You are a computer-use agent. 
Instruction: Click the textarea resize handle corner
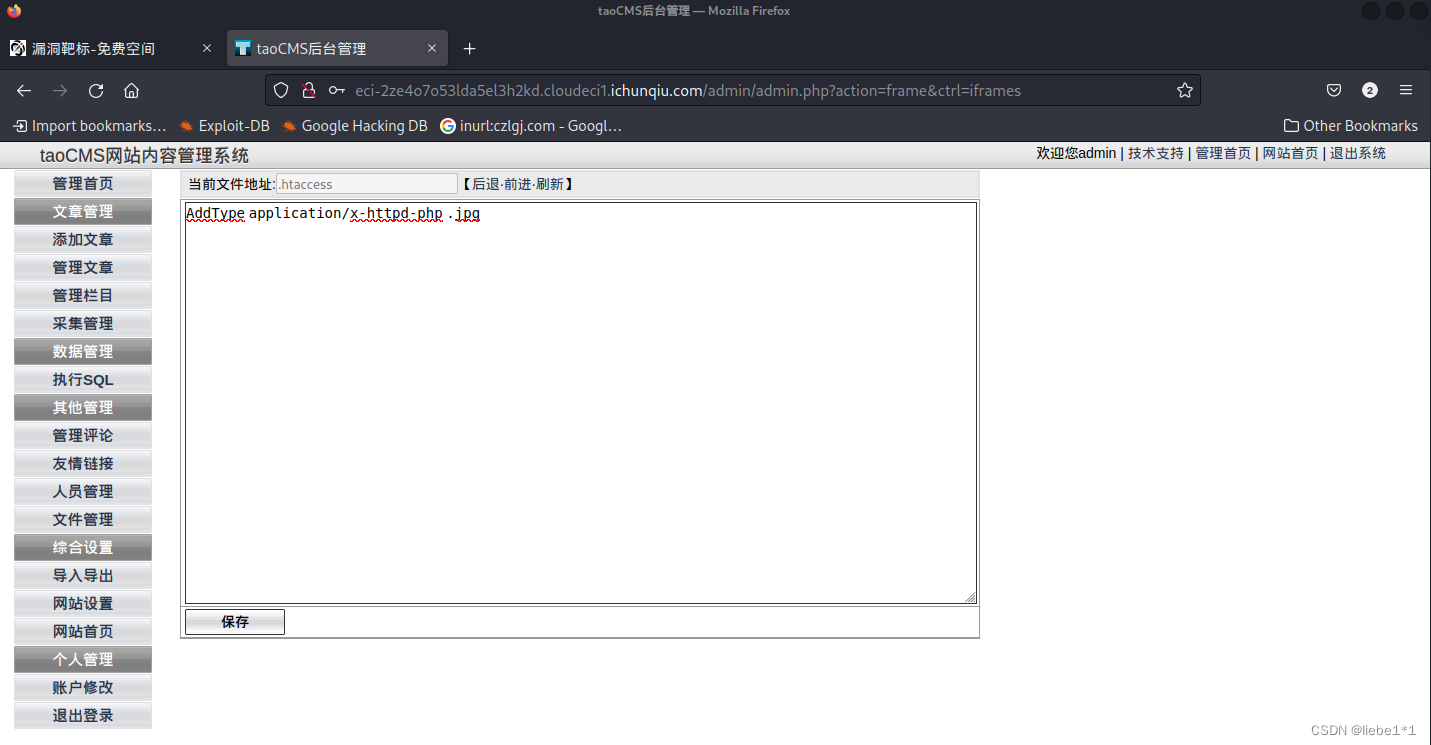[x=970, y=597]
